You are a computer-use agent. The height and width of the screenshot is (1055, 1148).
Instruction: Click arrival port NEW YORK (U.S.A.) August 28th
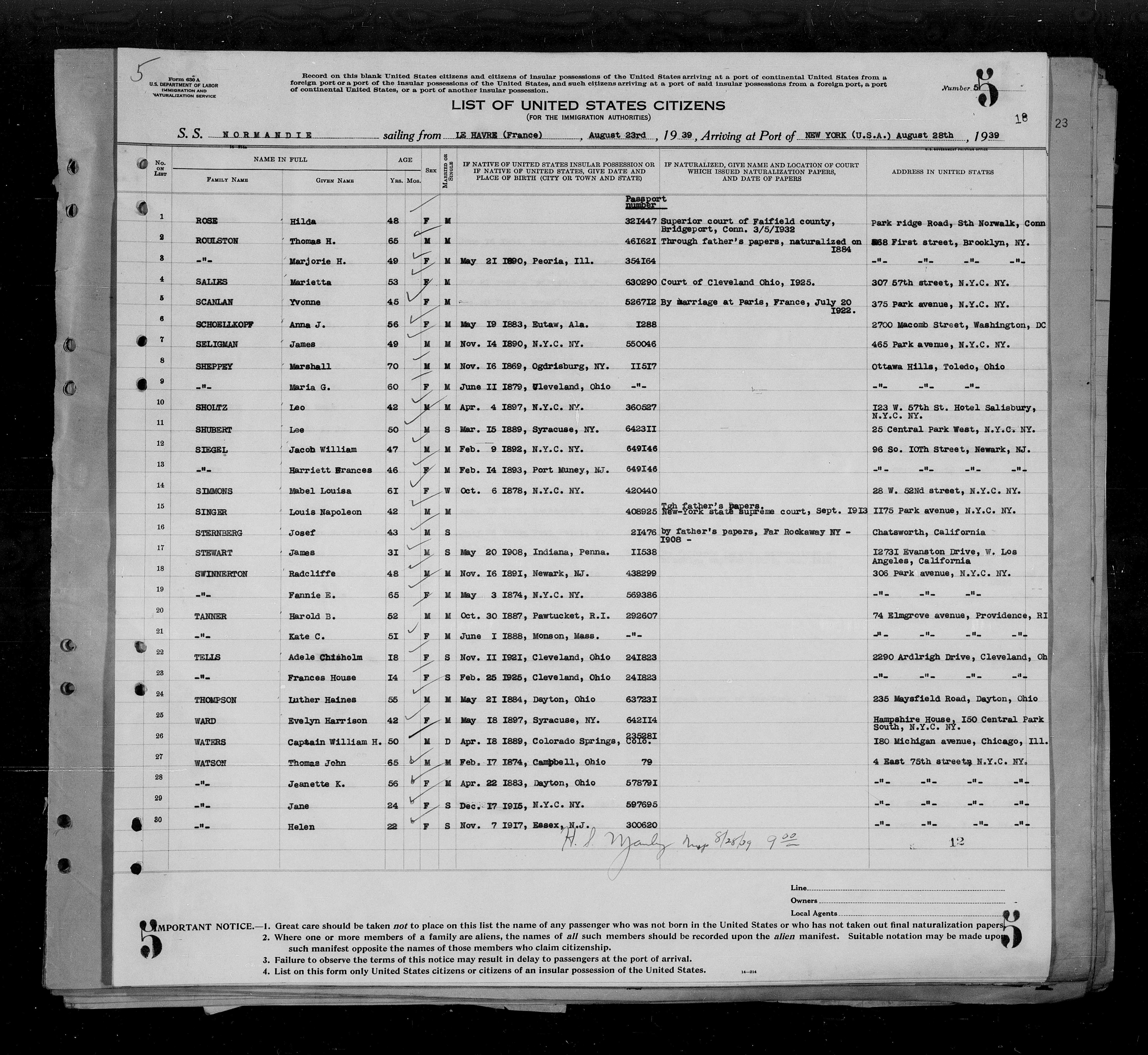point(879,135)
